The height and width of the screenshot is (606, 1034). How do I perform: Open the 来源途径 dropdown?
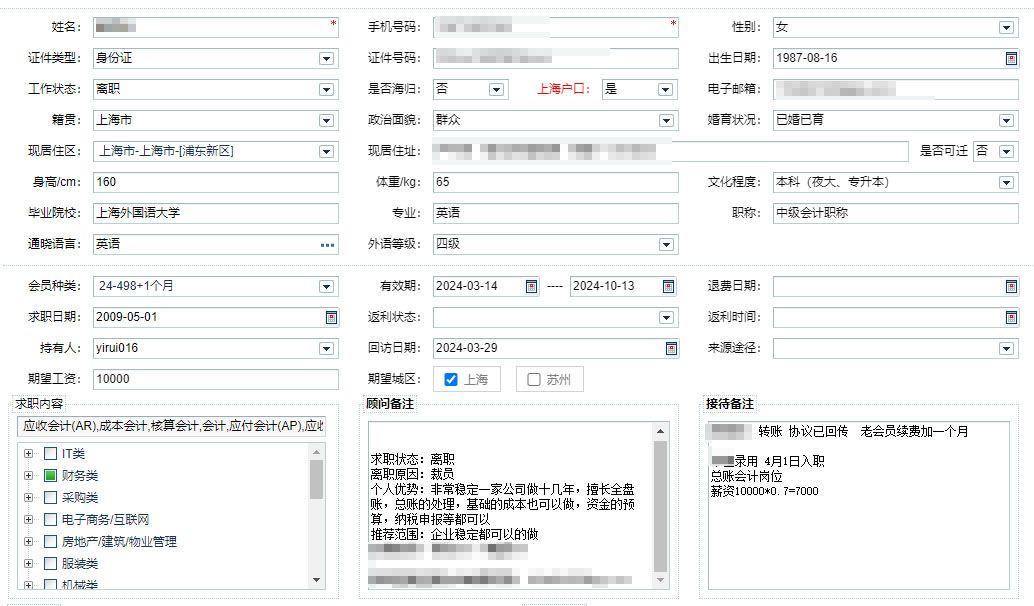coord(1006,348)
